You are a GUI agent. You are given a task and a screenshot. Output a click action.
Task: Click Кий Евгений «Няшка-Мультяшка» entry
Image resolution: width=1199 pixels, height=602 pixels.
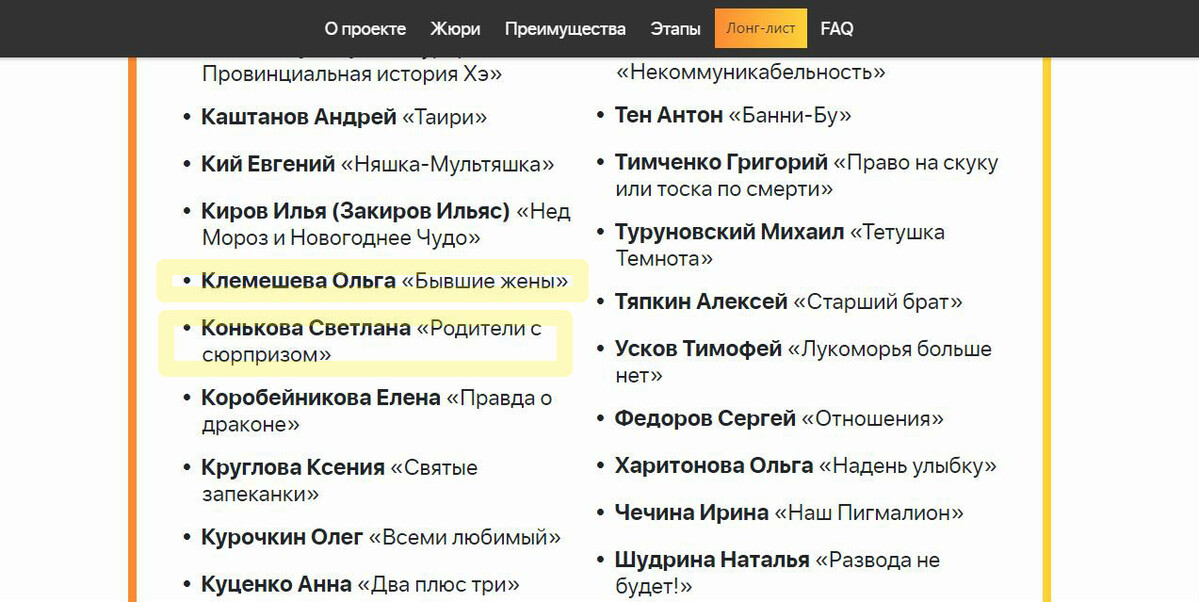tap(377, 164)
